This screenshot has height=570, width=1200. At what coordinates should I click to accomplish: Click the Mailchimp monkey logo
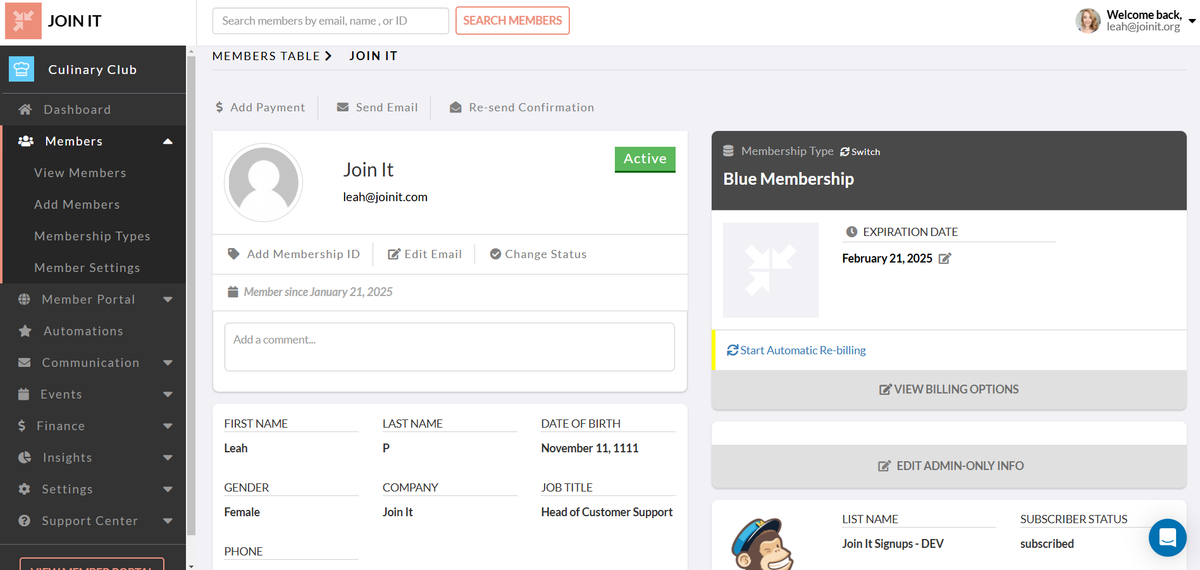pyautogui.click(x=763, y=541)
